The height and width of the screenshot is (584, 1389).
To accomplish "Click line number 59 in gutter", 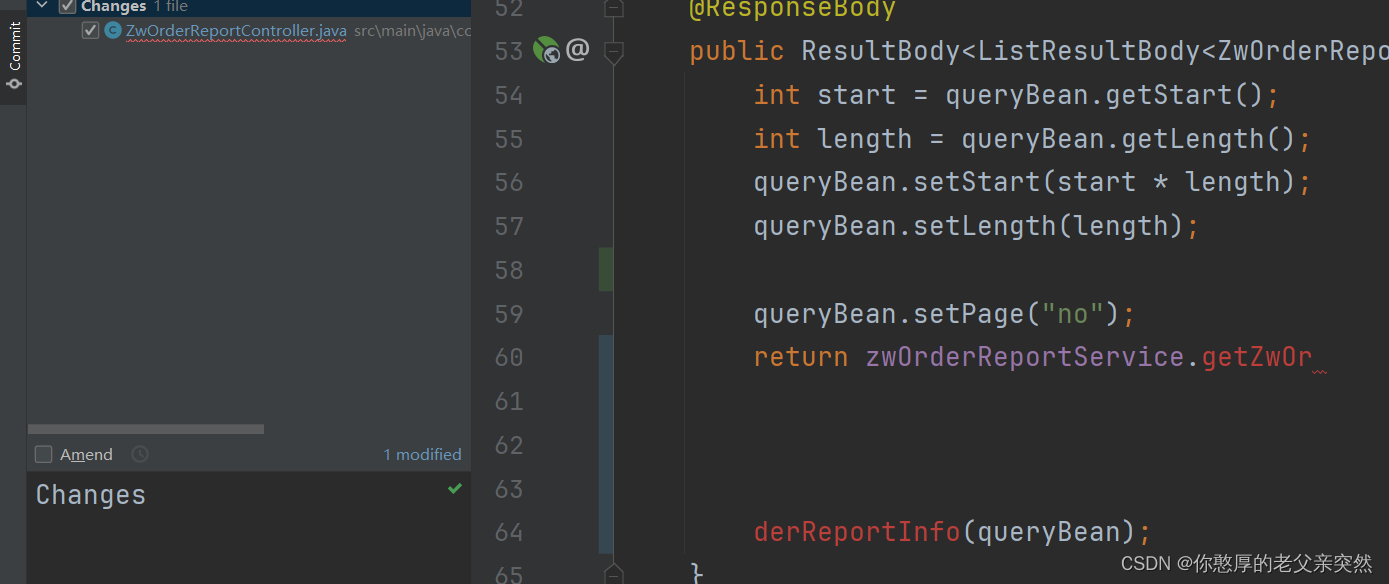I will coord(509,314).
